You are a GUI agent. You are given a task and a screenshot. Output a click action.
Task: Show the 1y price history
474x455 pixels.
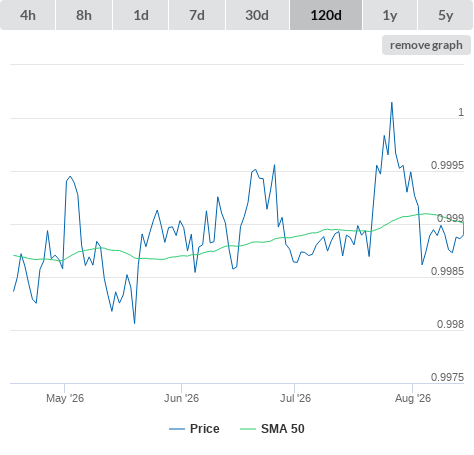pos(390,15)
